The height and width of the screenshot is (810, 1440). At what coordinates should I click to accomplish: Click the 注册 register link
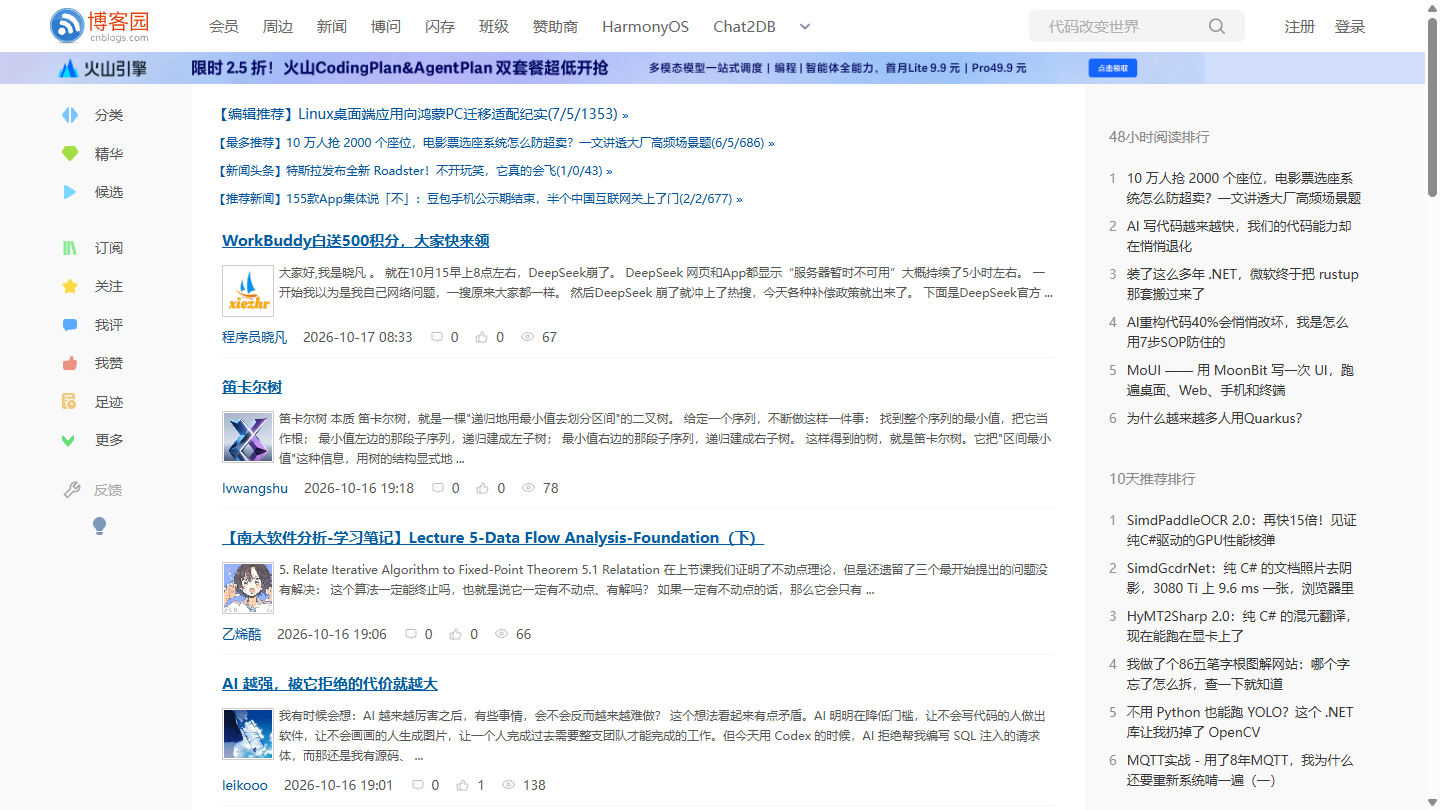(1300, 27)
